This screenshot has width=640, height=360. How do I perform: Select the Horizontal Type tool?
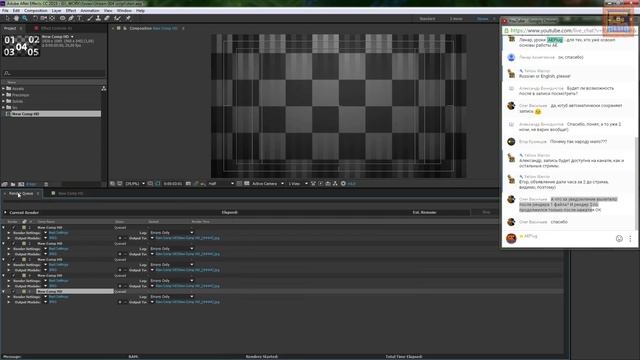click(x=79, y=18)
